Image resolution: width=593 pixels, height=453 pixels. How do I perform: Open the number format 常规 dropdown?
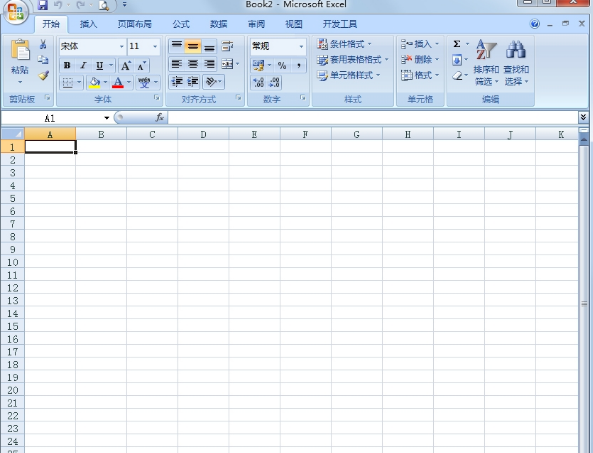click(301, 47)
